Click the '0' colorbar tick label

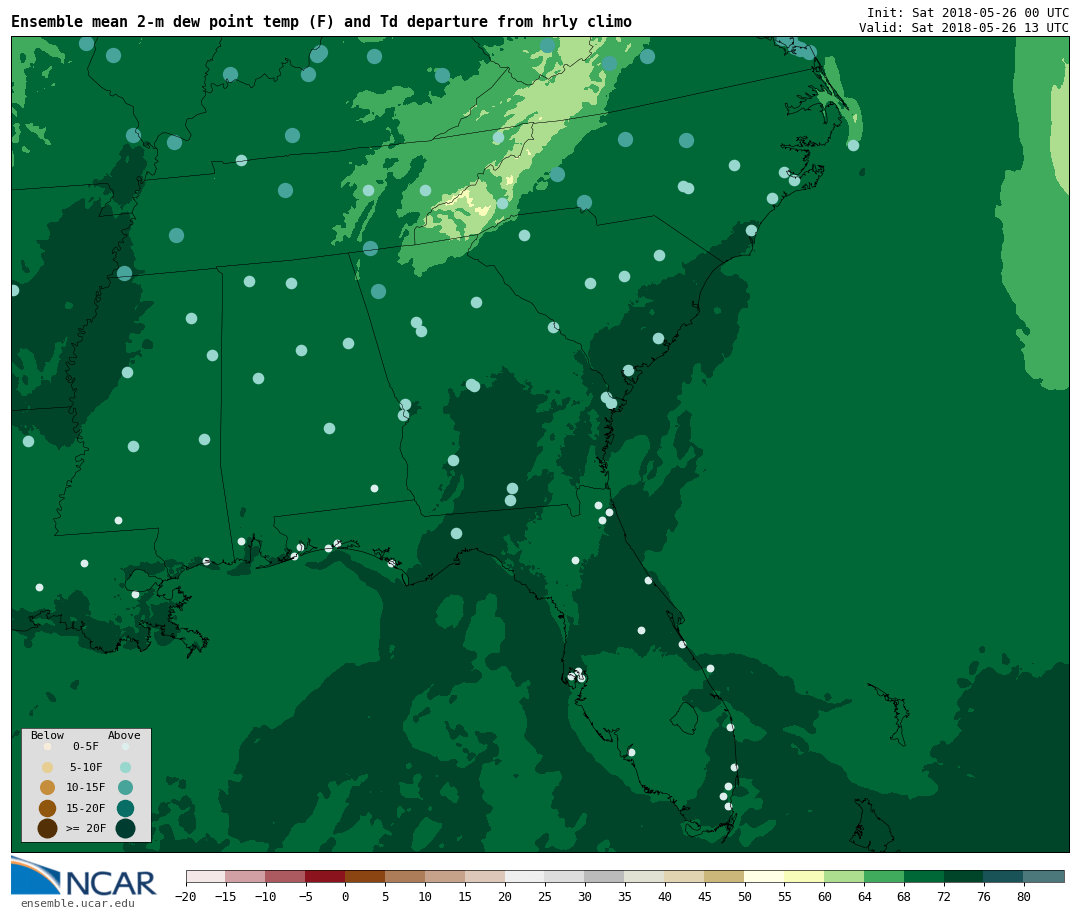tap(346, 896)
